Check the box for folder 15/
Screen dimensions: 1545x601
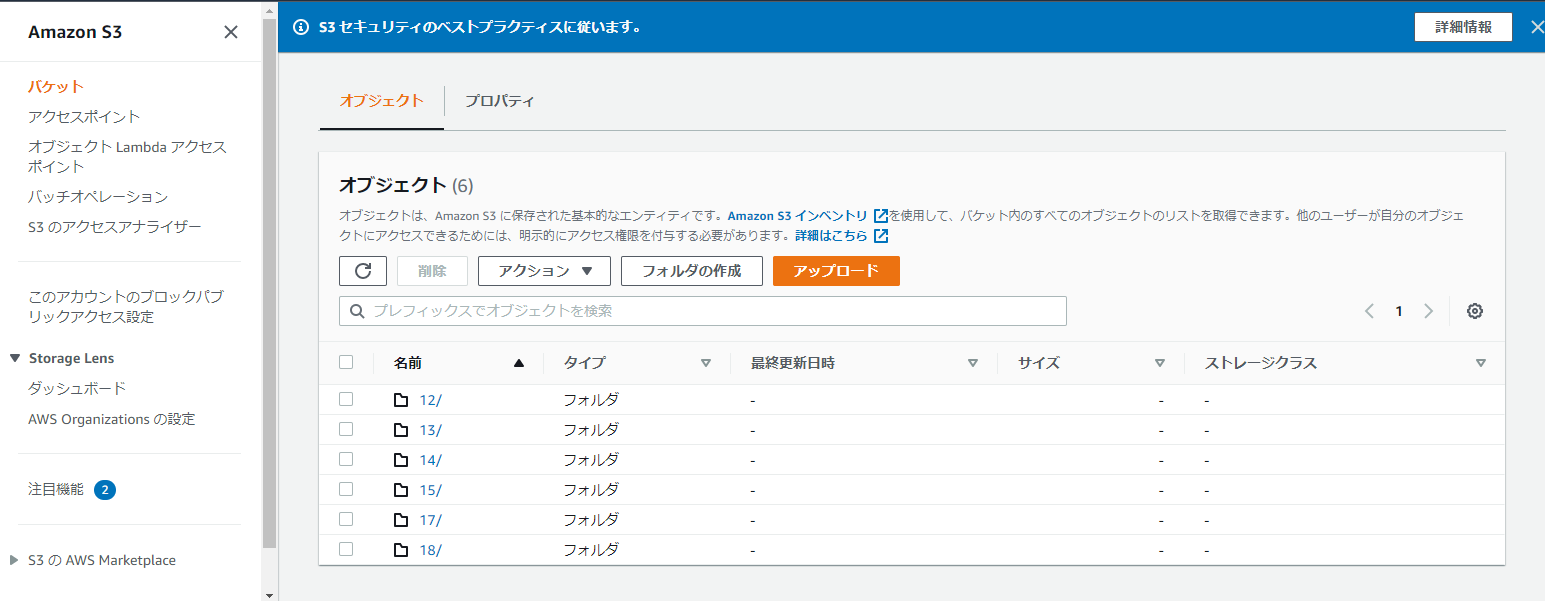(346, 489)
